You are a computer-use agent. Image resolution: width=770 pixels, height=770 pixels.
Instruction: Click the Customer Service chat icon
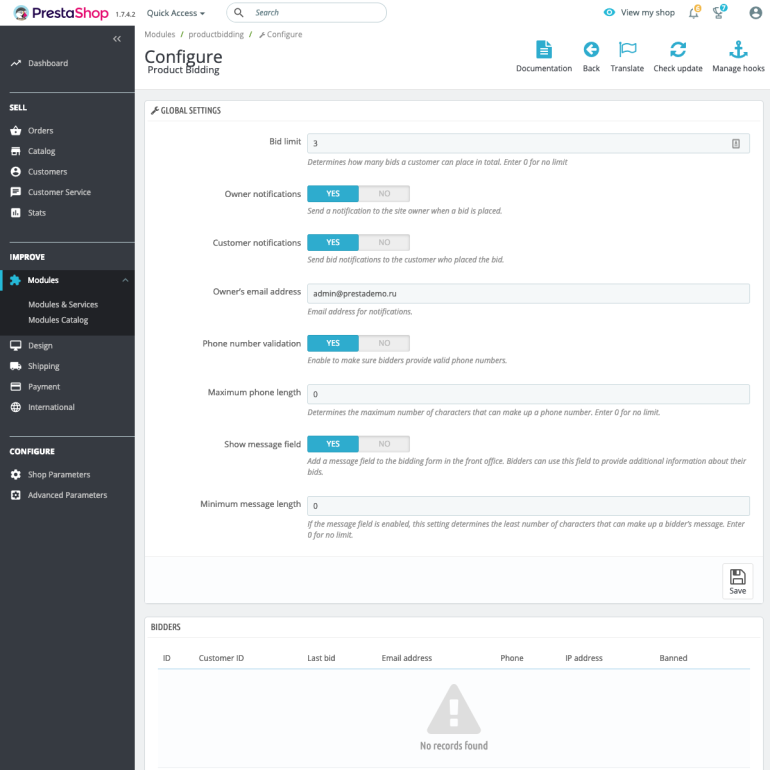coord(16,192)
